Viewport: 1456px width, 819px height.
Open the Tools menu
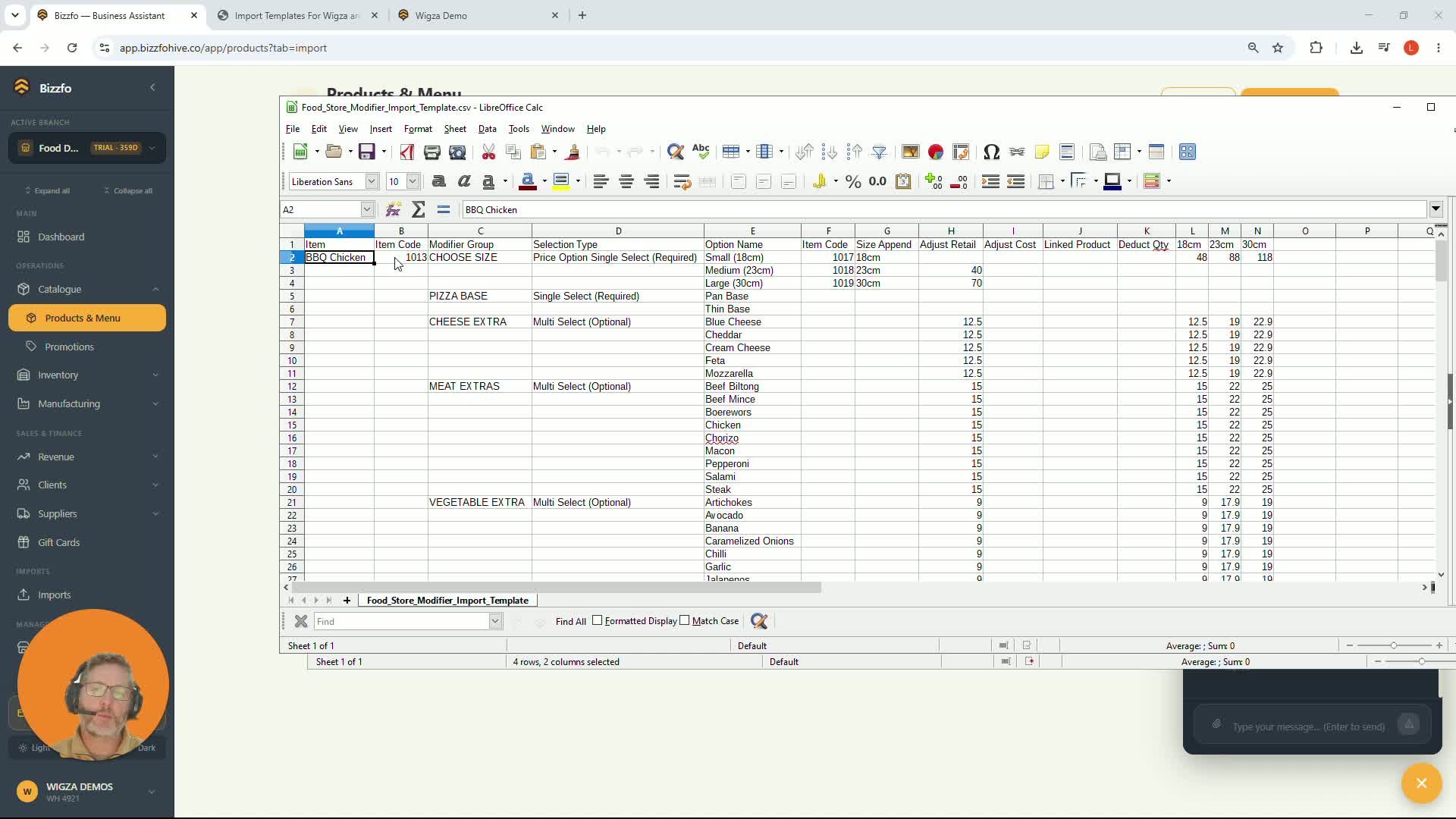(x=519, y=129)
